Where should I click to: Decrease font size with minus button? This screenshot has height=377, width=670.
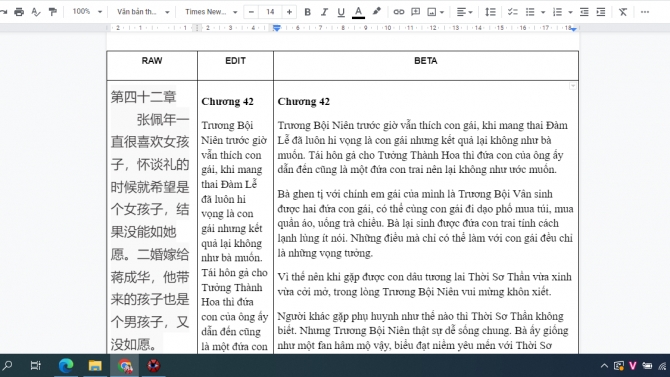tap(251, 12)
